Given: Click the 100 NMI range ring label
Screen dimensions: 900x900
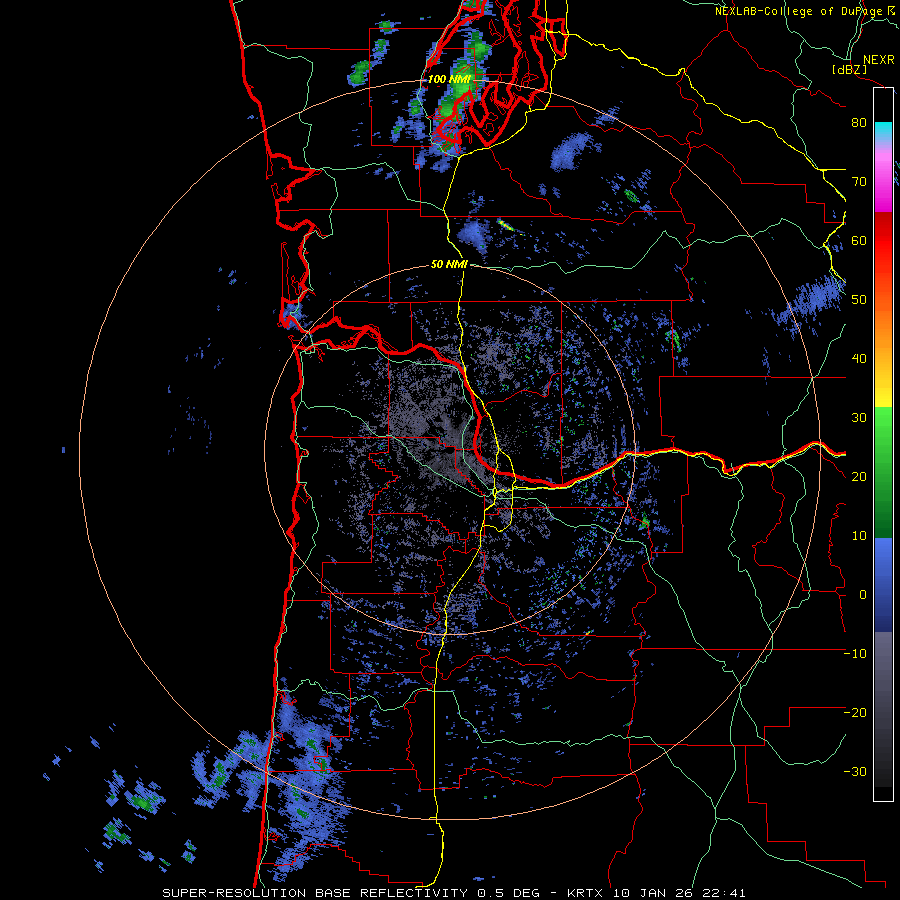Looking at the screenshot, I should (449, 79).
